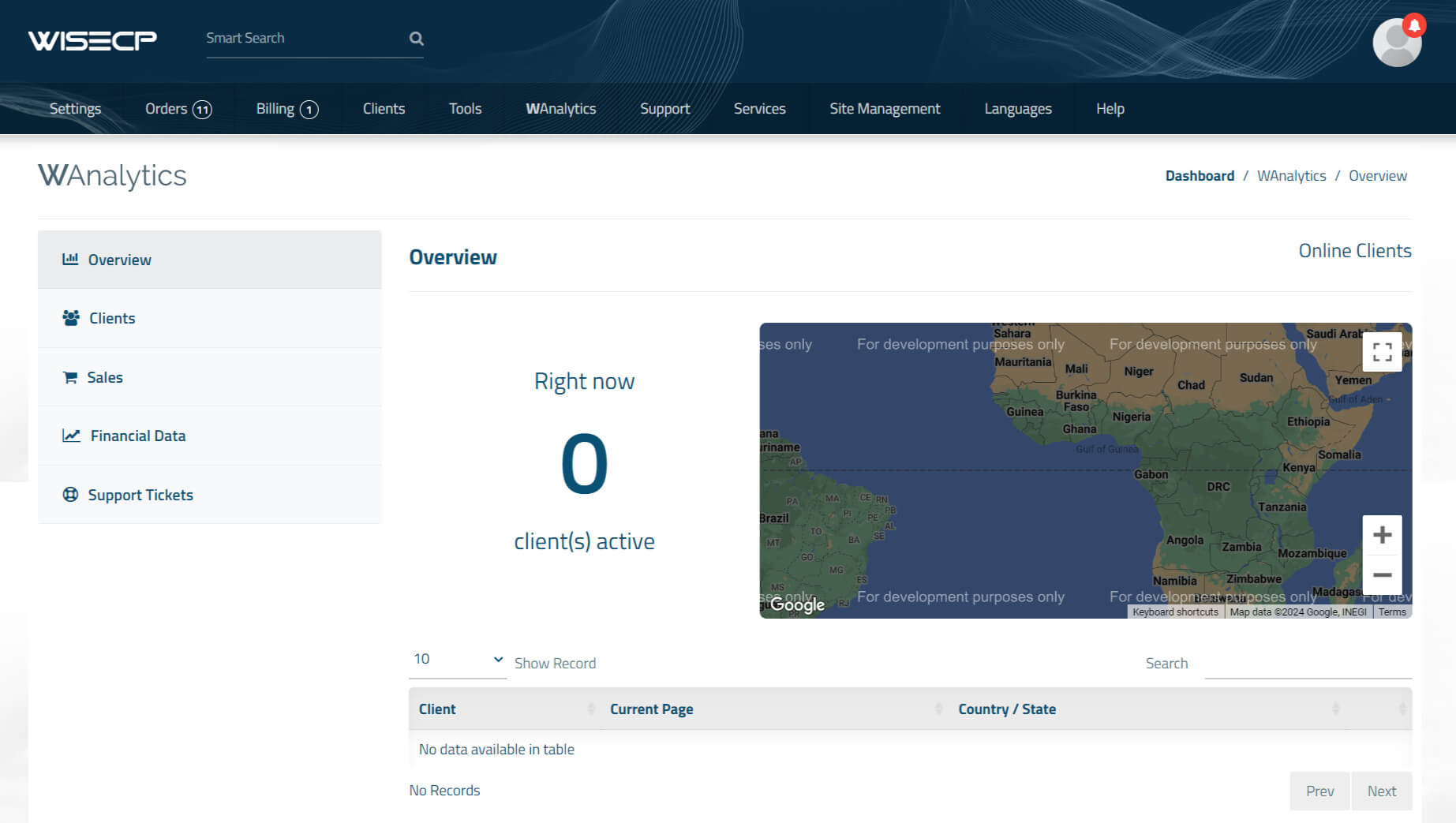The height and width of the screenshot is (823, 1456).
Task: Go to Sales analytics in sidebar
Action: (x=209, y=377)
